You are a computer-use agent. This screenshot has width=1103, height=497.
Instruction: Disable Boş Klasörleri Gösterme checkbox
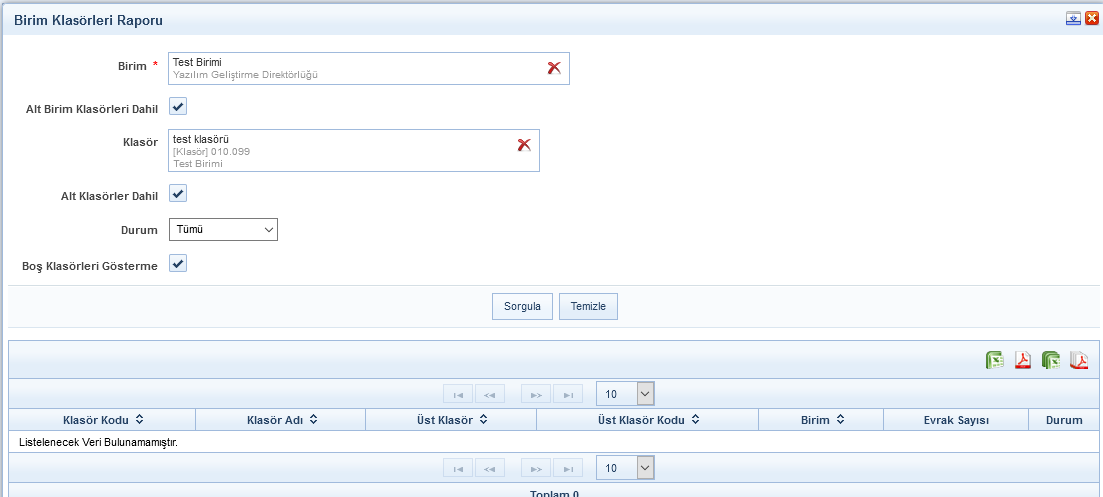click(178, 263)
